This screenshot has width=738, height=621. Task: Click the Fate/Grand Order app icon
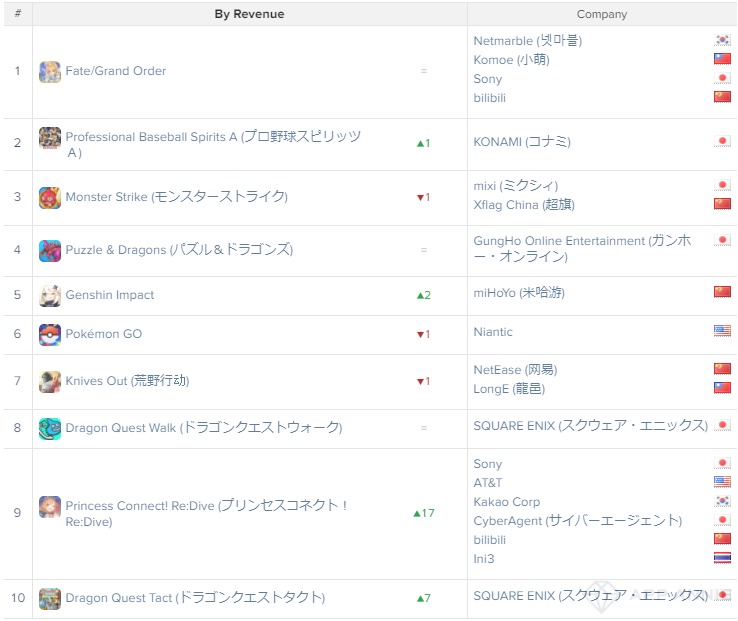(x=49, y=72)
